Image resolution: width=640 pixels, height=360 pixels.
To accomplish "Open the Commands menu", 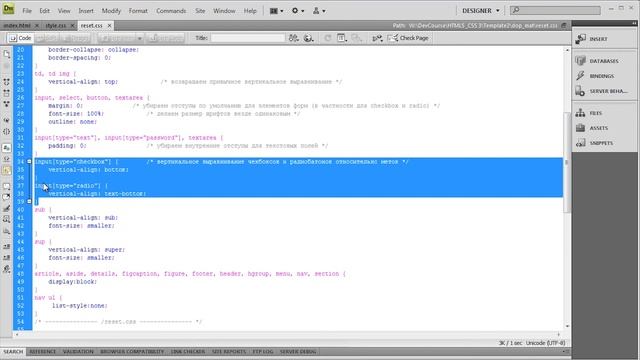I will [x=171, y=11].
